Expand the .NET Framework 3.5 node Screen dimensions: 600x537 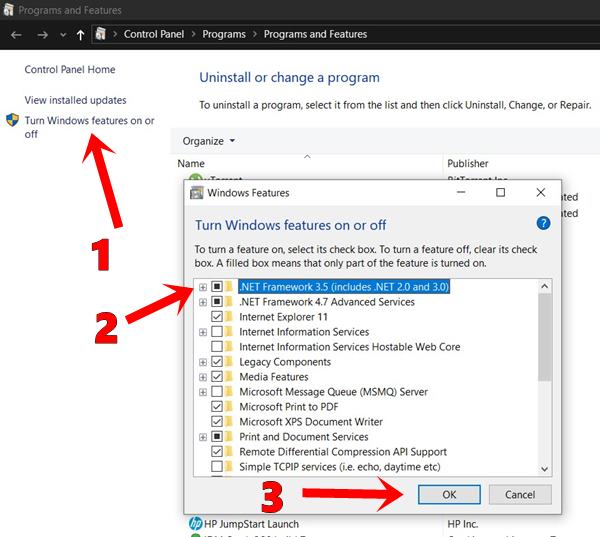pyautogui.click(x=203, y=287)
